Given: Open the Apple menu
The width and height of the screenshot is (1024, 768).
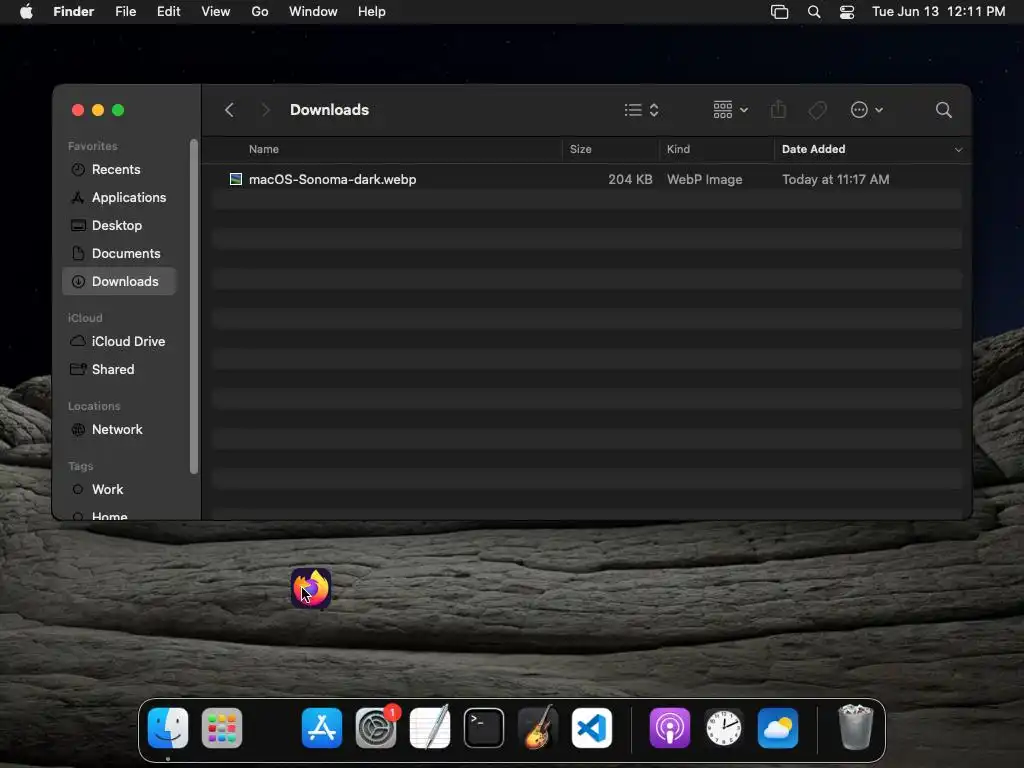Looking at the screenshot, I should (x=26, y=12).
